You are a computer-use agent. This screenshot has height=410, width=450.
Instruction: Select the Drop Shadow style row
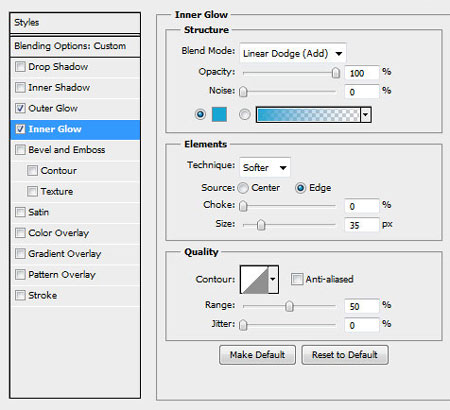point(75,67)
